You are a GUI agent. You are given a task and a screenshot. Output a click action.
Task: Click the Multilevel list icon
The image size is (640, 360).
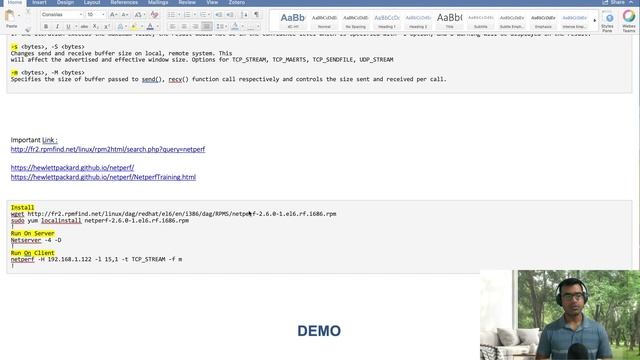[203, 15]
